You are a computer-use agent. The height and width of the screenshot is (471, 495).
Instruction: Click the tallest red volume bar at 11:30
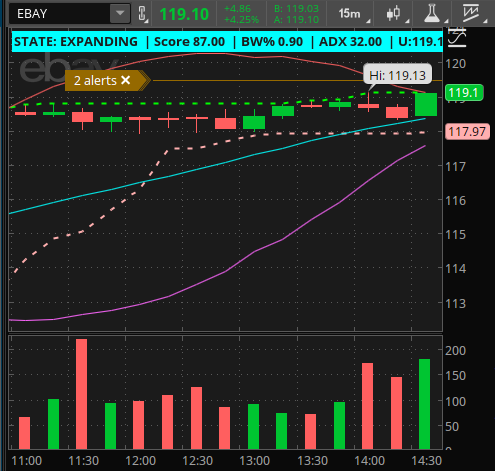coord(81,394)
